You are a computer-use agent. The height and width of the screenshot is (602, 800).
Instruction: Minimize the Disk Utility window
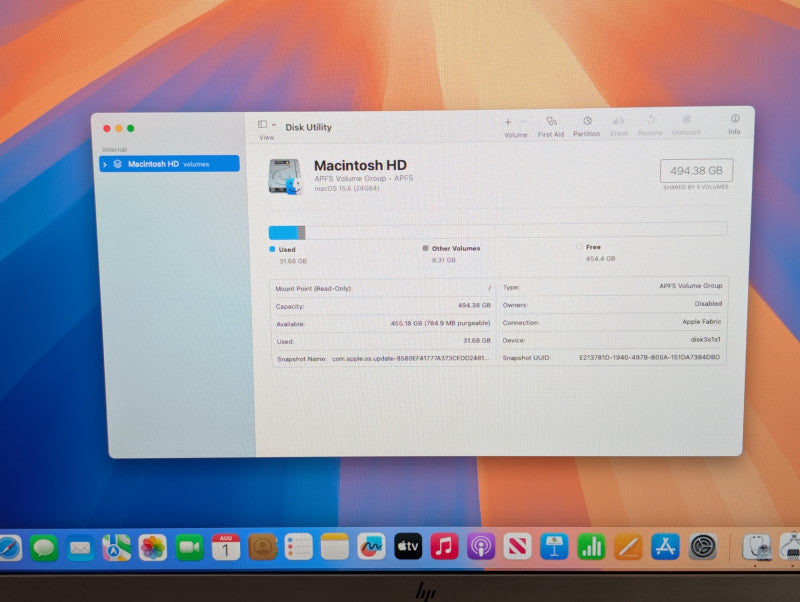[119, 129]
